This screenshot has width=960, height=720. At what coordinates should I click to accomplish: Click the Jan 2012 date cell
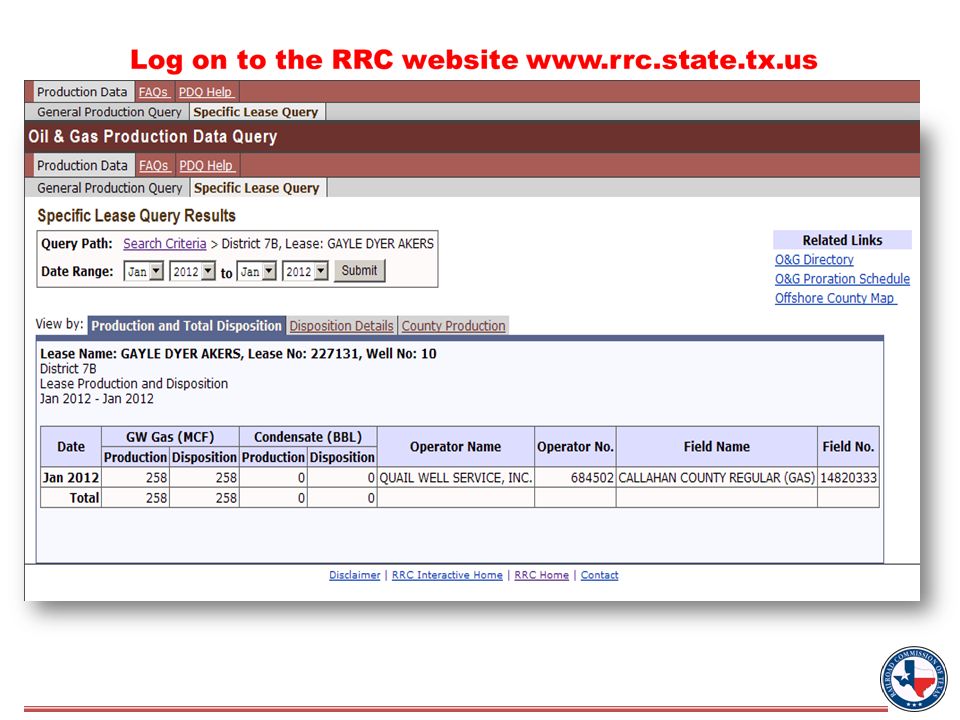pos(71,478)
